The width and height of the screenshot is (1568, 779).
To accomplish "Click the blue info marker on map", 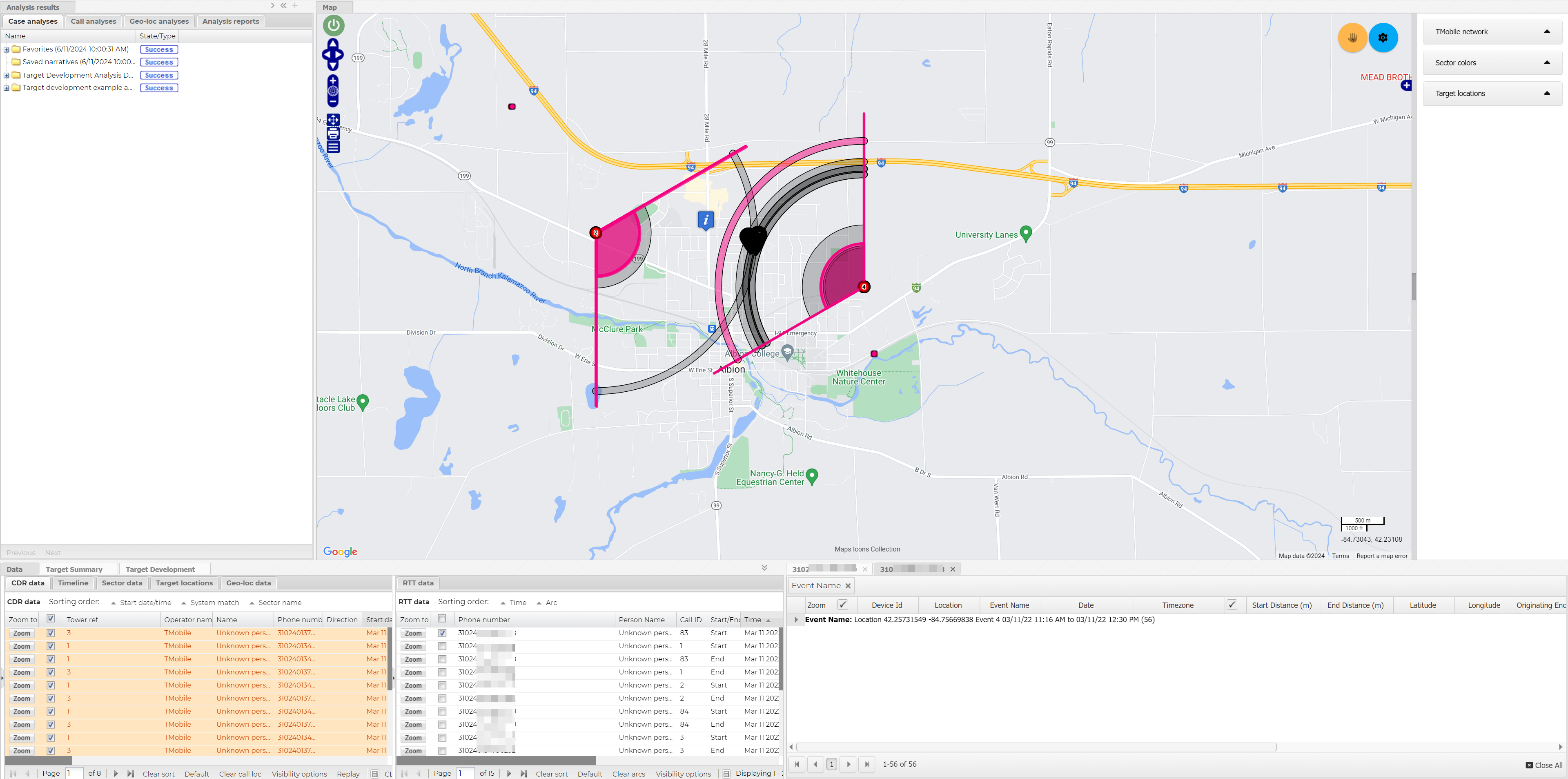I will 706,219.
